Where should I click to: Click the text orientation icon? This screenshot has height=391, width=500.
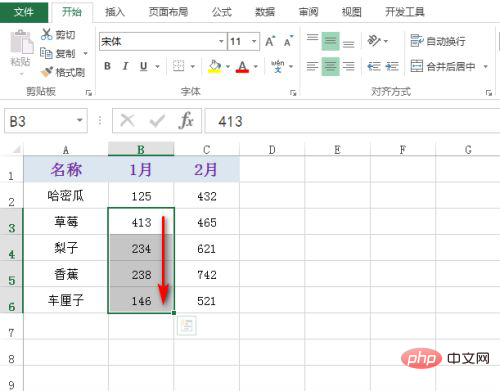click(374, 41)
